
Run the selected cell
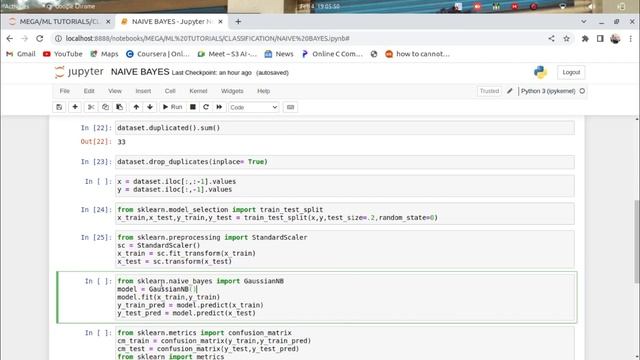click(172, 107)
